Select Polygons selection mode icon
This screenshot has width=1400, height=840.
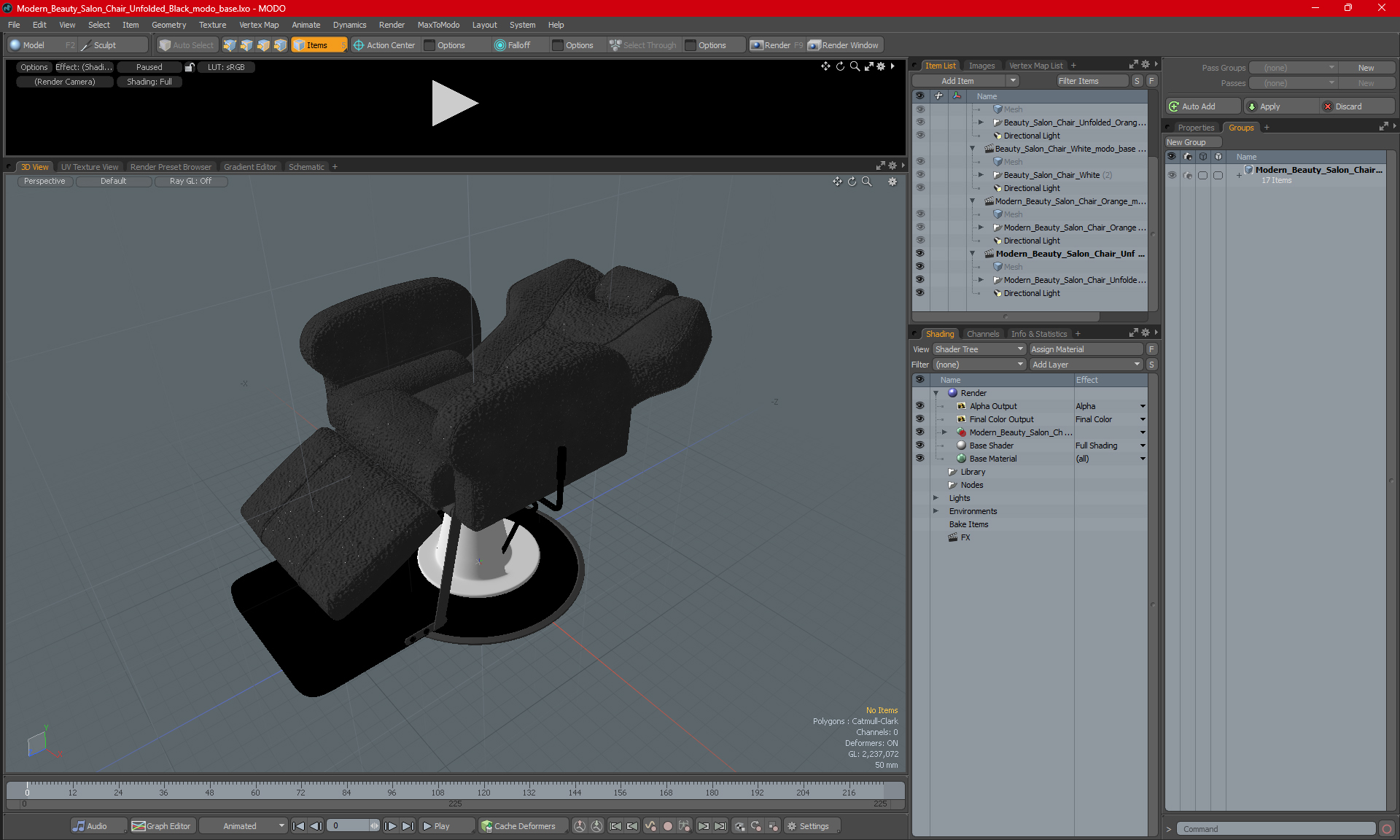point(263,45)
